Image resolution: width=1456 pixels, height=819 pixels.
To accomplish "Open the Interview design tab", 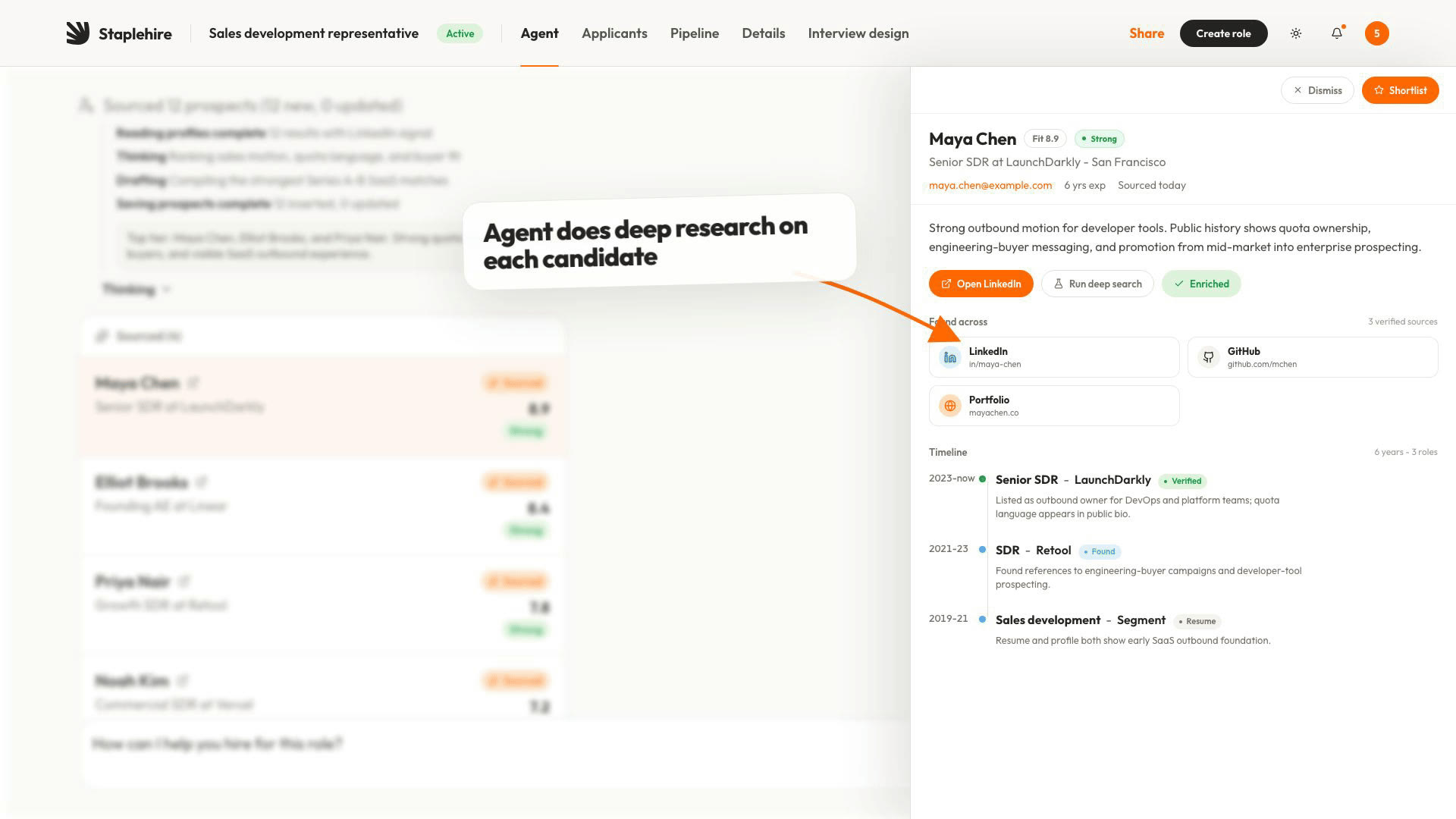I will (x=858, y=33).
